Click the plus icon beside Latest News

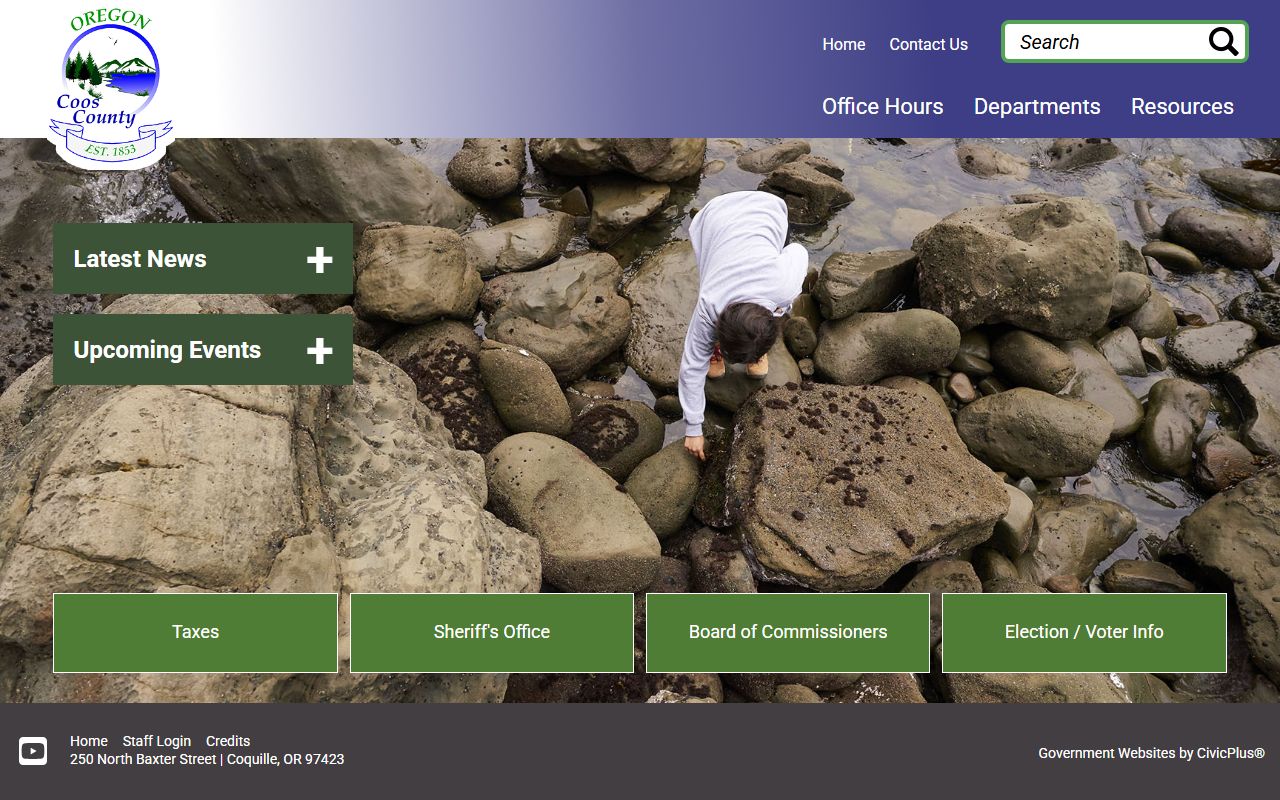click(x=319, y=260)
